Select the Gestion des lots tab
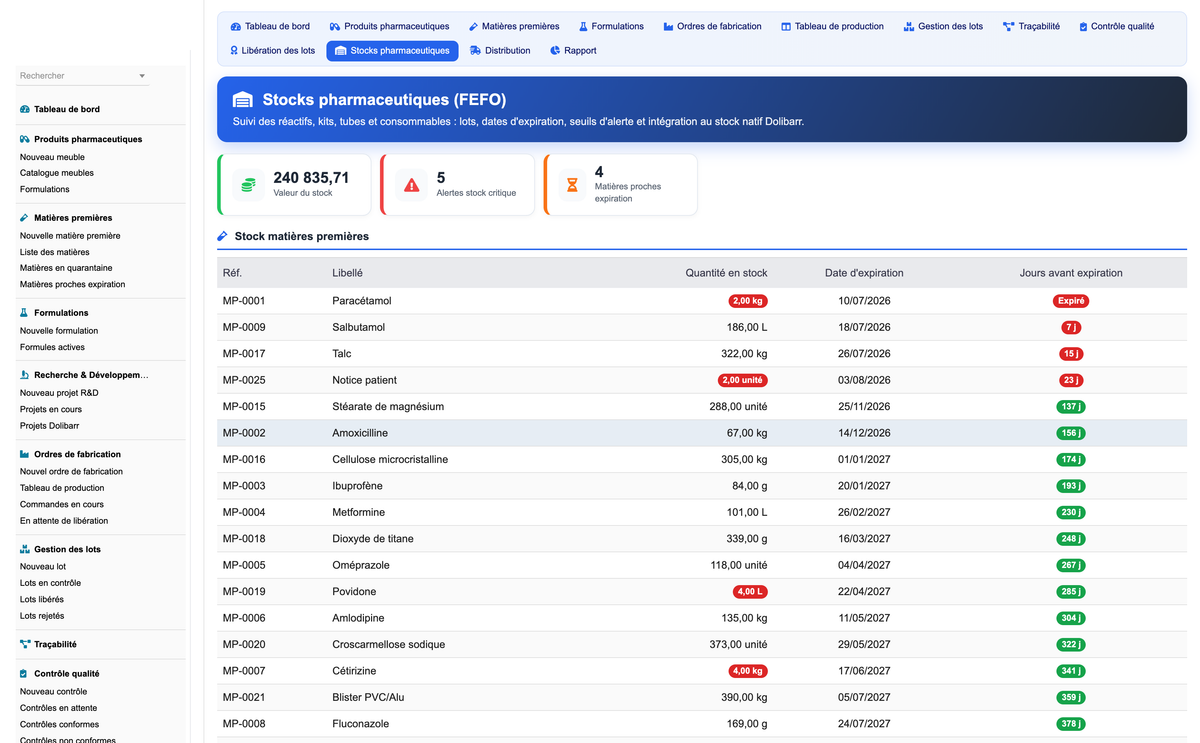 [943, 26]
